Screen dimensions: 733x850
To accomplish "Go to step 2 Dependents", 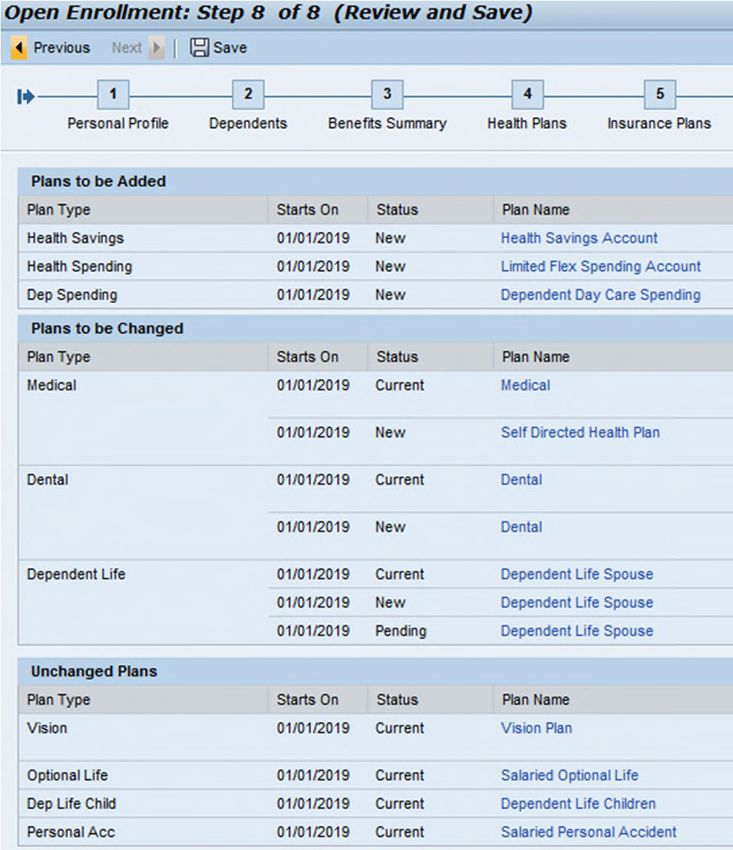I will click(x=248, y=94).
